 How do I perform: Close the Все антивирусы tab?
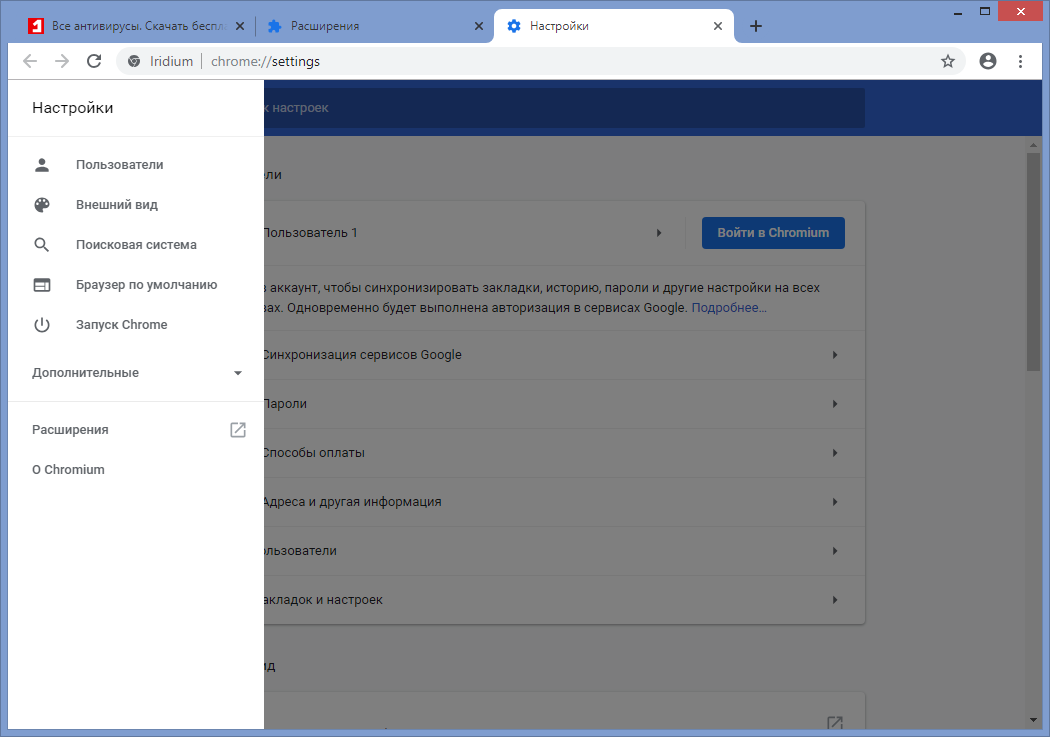(240, 26)
